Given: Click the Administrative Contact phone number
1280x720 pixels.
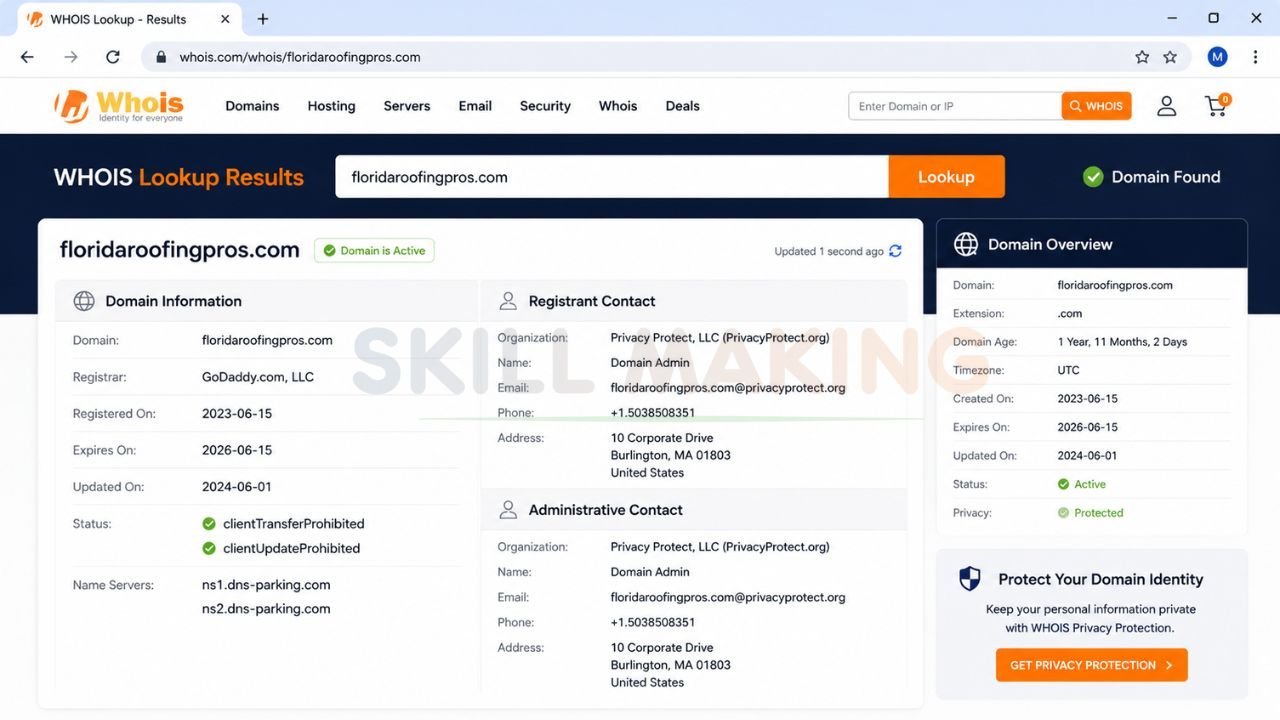Looking at the screenshot, I should click(x=653, y=622).
